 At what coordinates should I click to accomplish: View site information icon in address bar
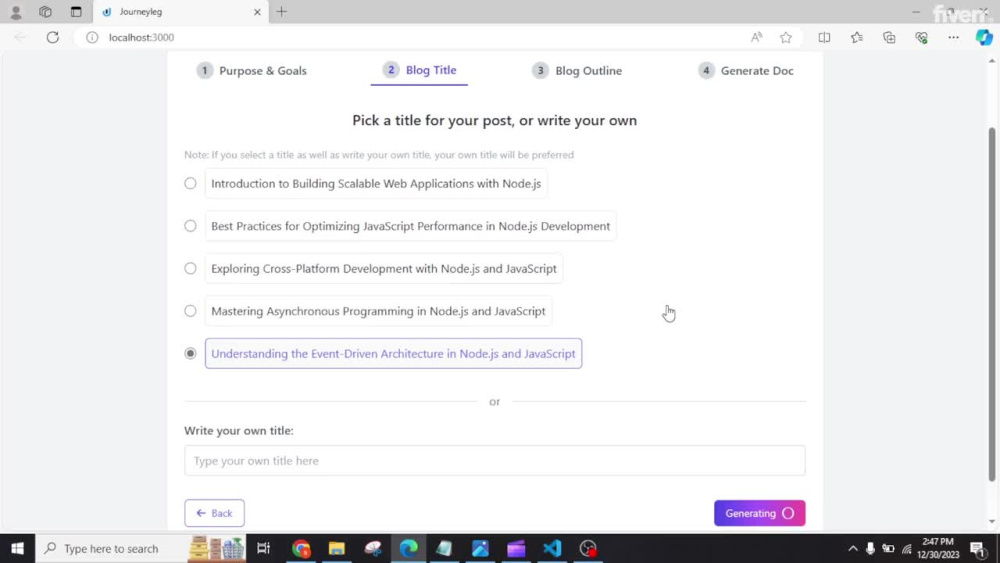click(92, 38)
